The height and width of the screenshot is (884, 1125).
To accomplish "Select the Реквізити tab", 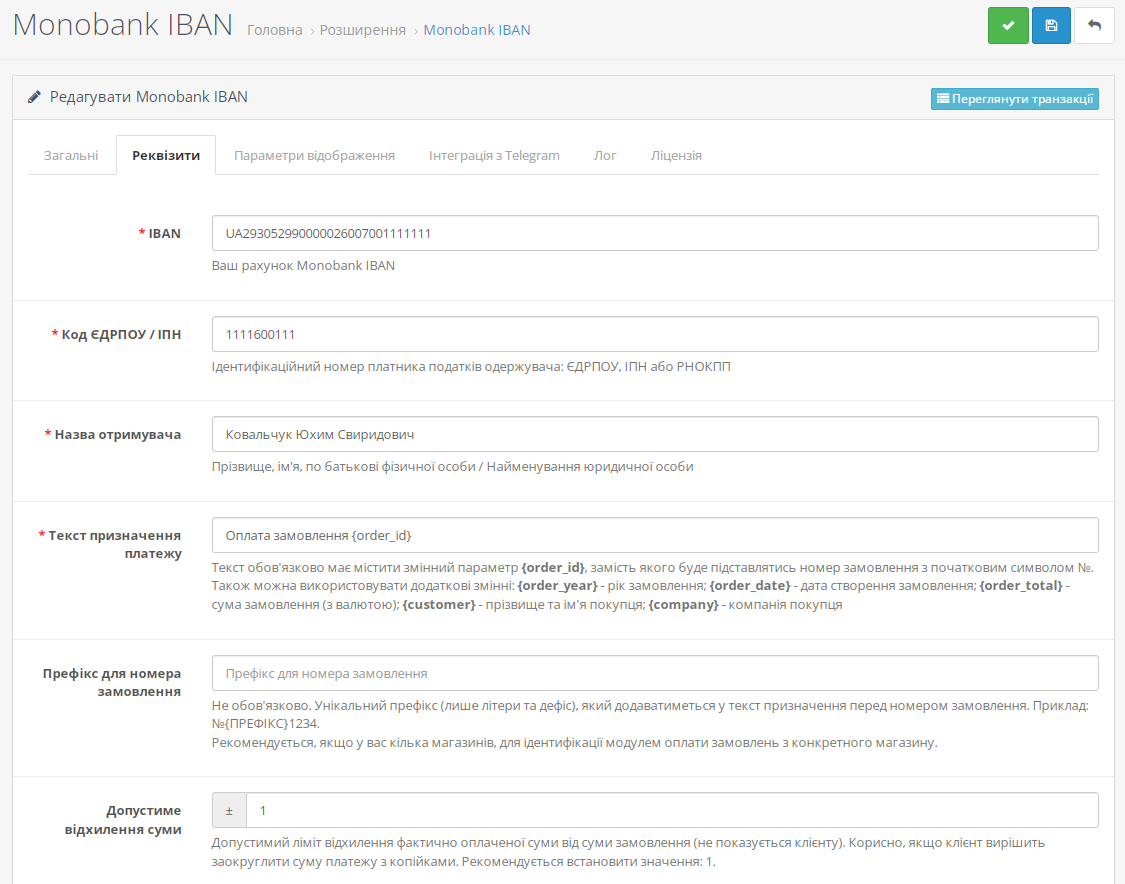I will coord(166,155).
